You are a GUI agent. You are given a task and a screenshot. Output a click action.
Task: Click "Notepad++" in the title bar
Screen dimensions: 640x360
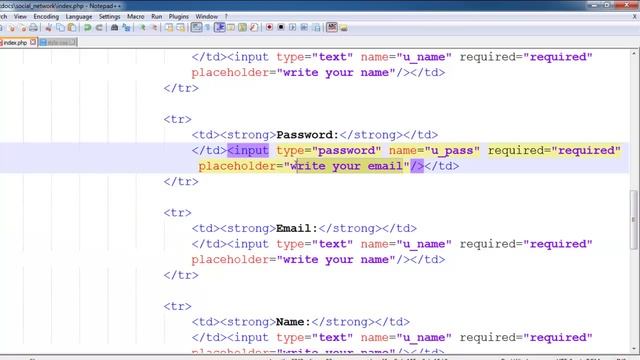point(104,6)
